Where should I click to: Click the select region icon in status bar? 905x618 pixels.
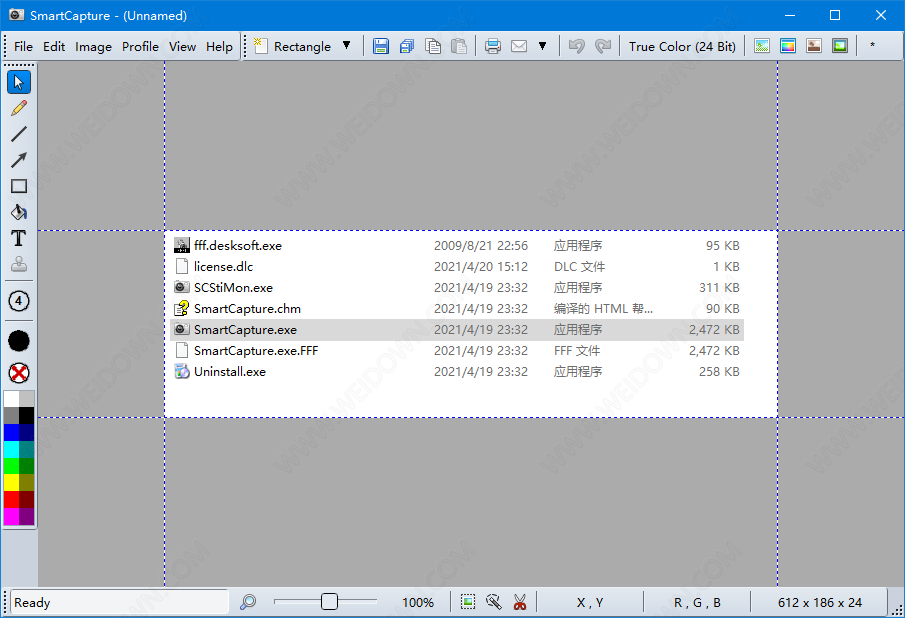click(x=468, y=602)
